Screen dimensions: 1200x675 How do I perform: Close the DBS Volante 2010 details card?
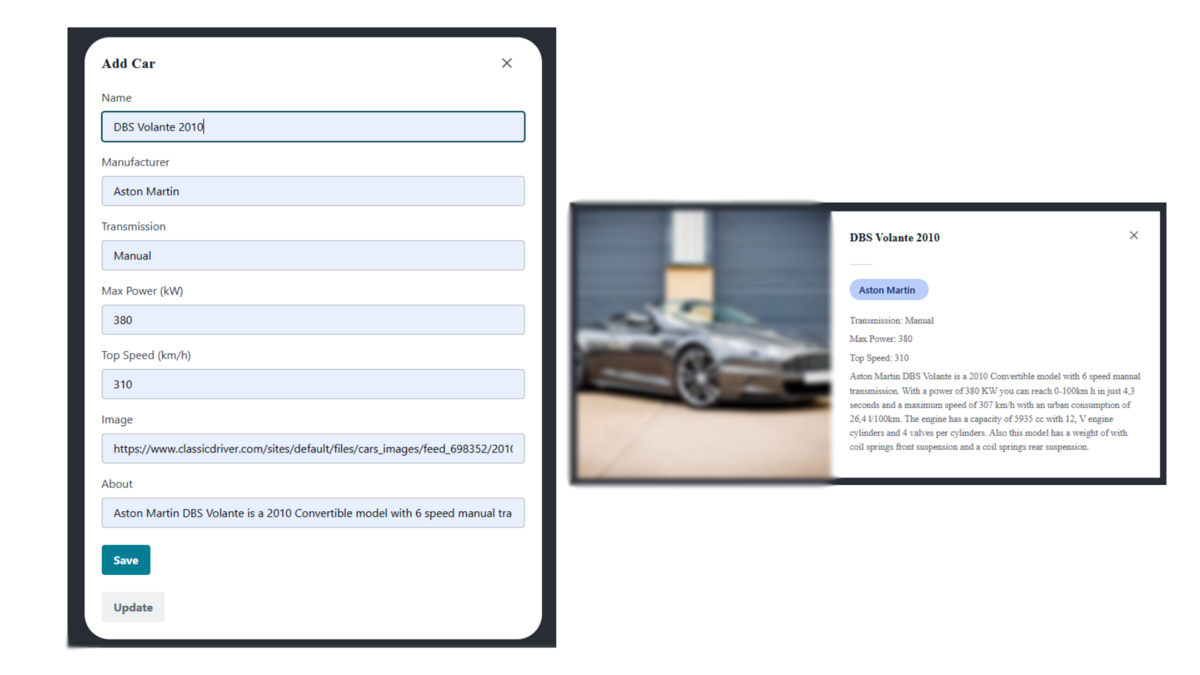coord(1134,236)
